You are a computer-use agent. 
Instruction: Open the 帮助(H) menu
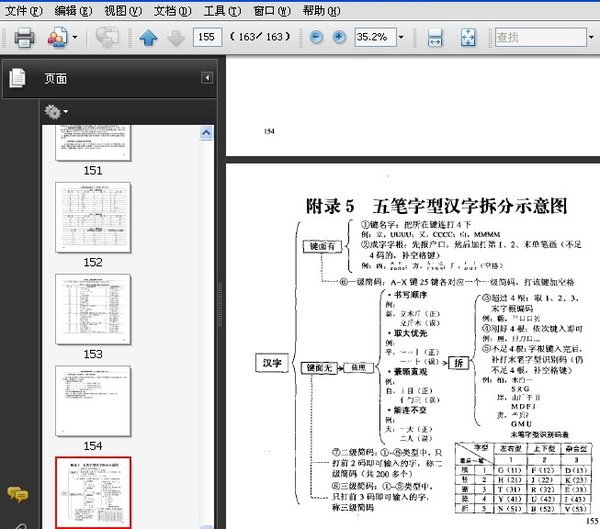tap(321, 11)
